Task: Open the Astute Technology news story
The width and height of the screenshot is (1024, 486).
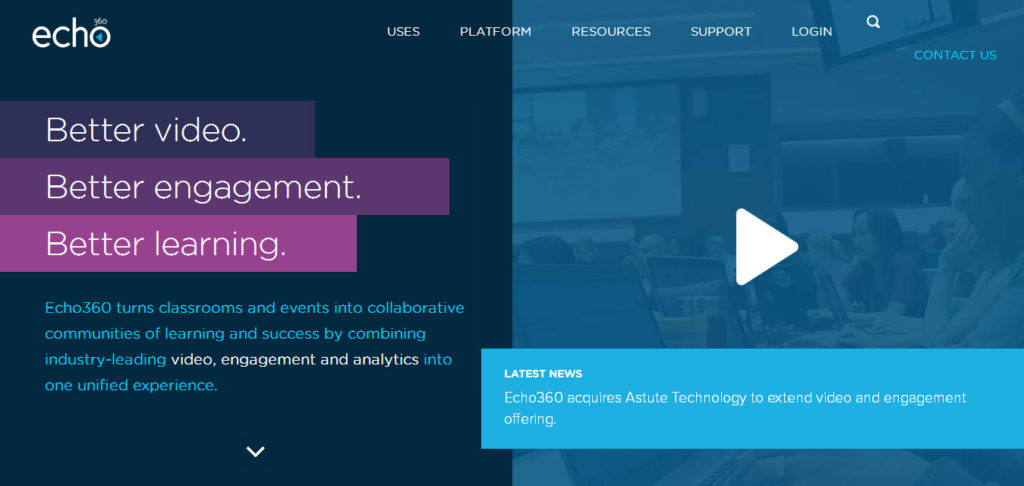Action: pyautogui.click(x=735, y=408)
